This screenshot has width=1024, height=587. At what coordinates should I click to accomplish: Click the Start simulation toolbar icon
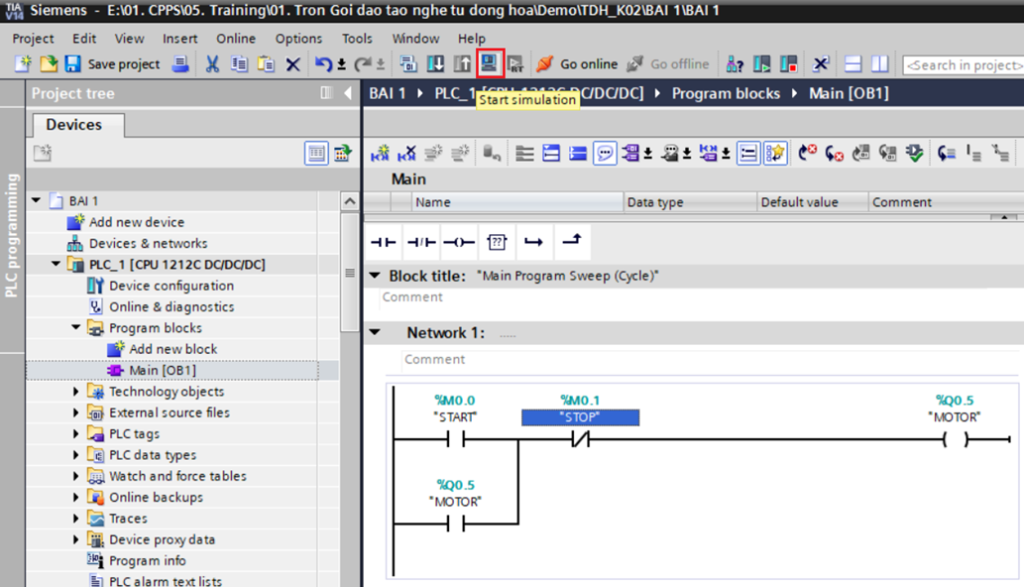point(490,64)
